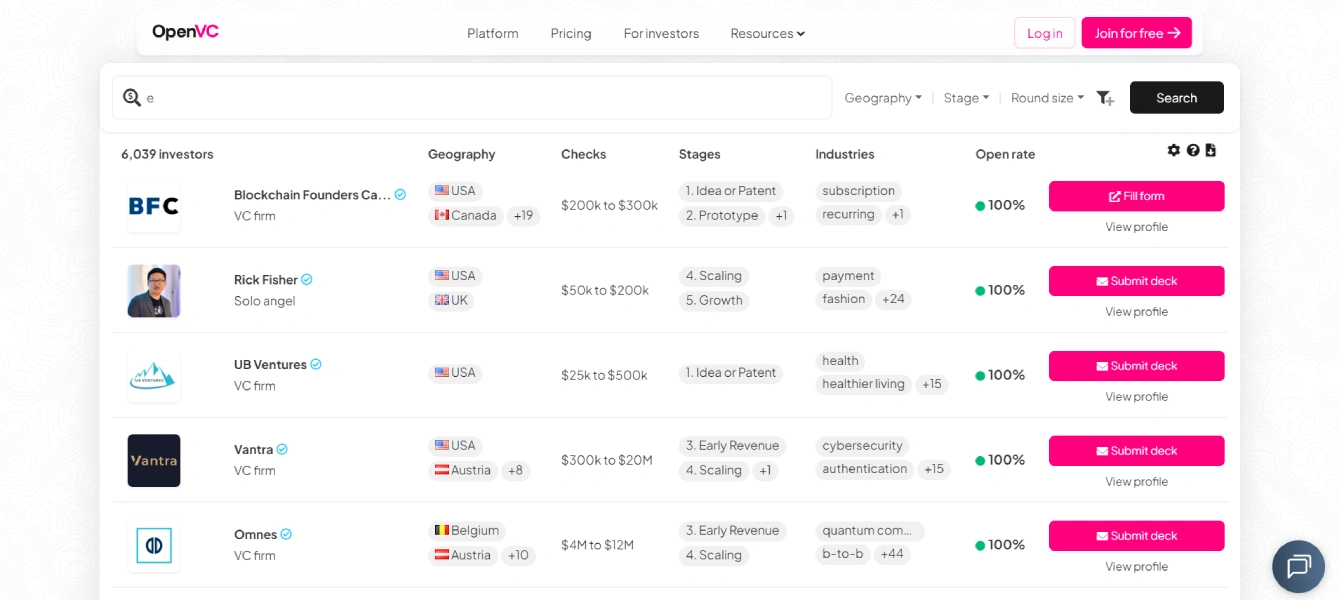Click the help question mark icon
This screenshot has width=1339, height=600.
[1193, 150]
